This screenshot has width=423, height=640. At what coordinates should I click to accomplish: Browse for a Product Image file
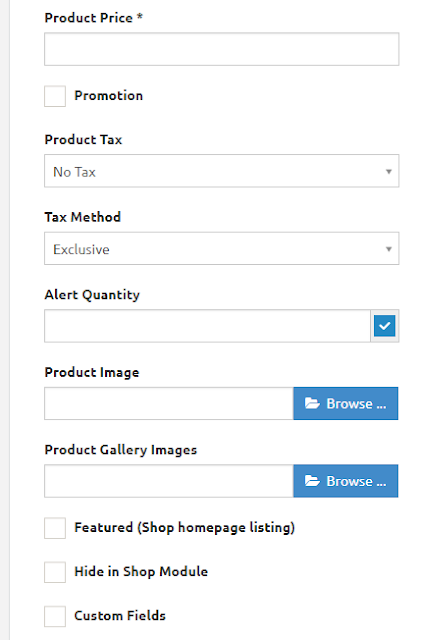345,403
